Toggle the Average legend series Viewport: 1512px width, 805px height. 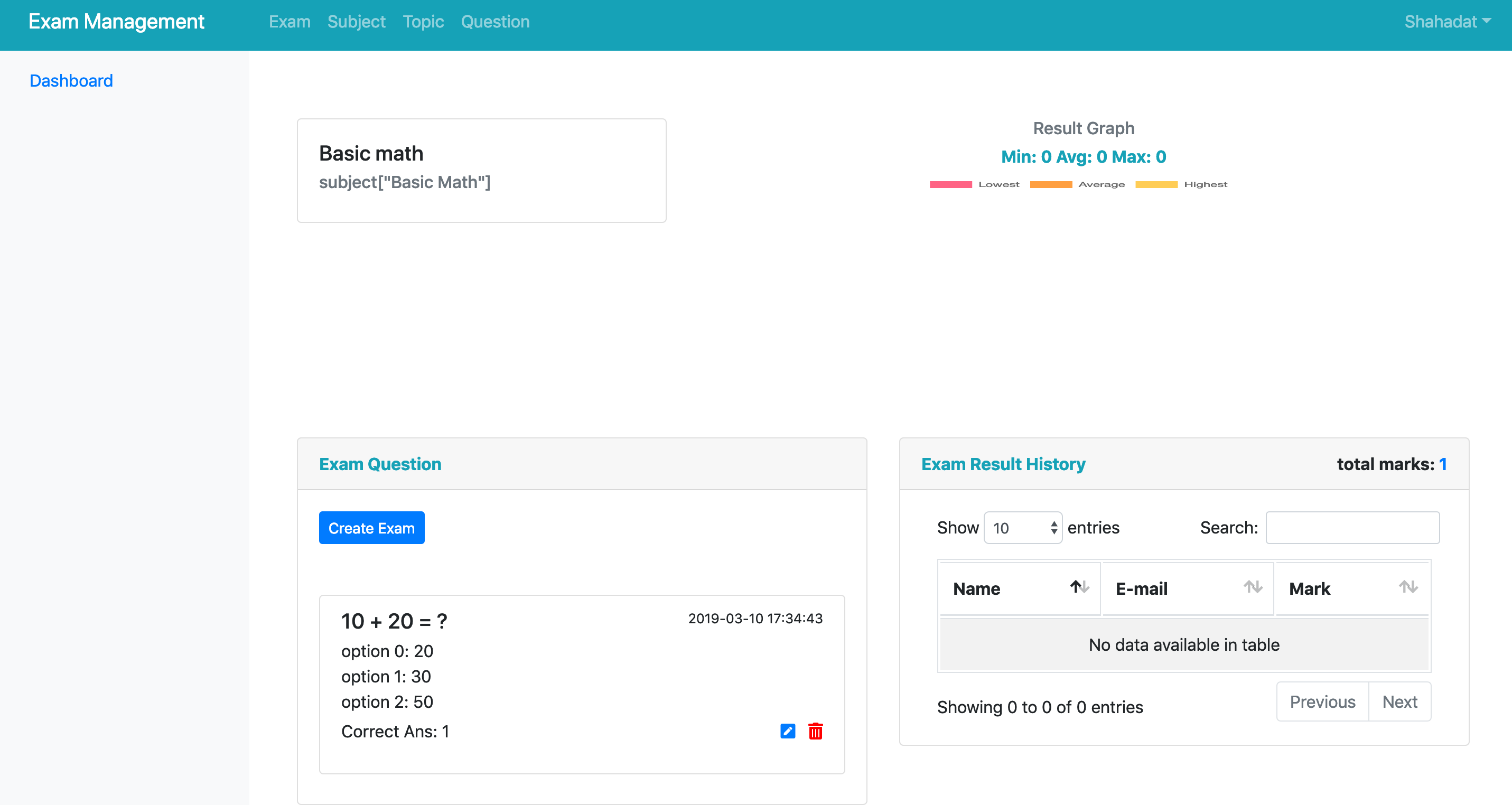click(1078, 184)
